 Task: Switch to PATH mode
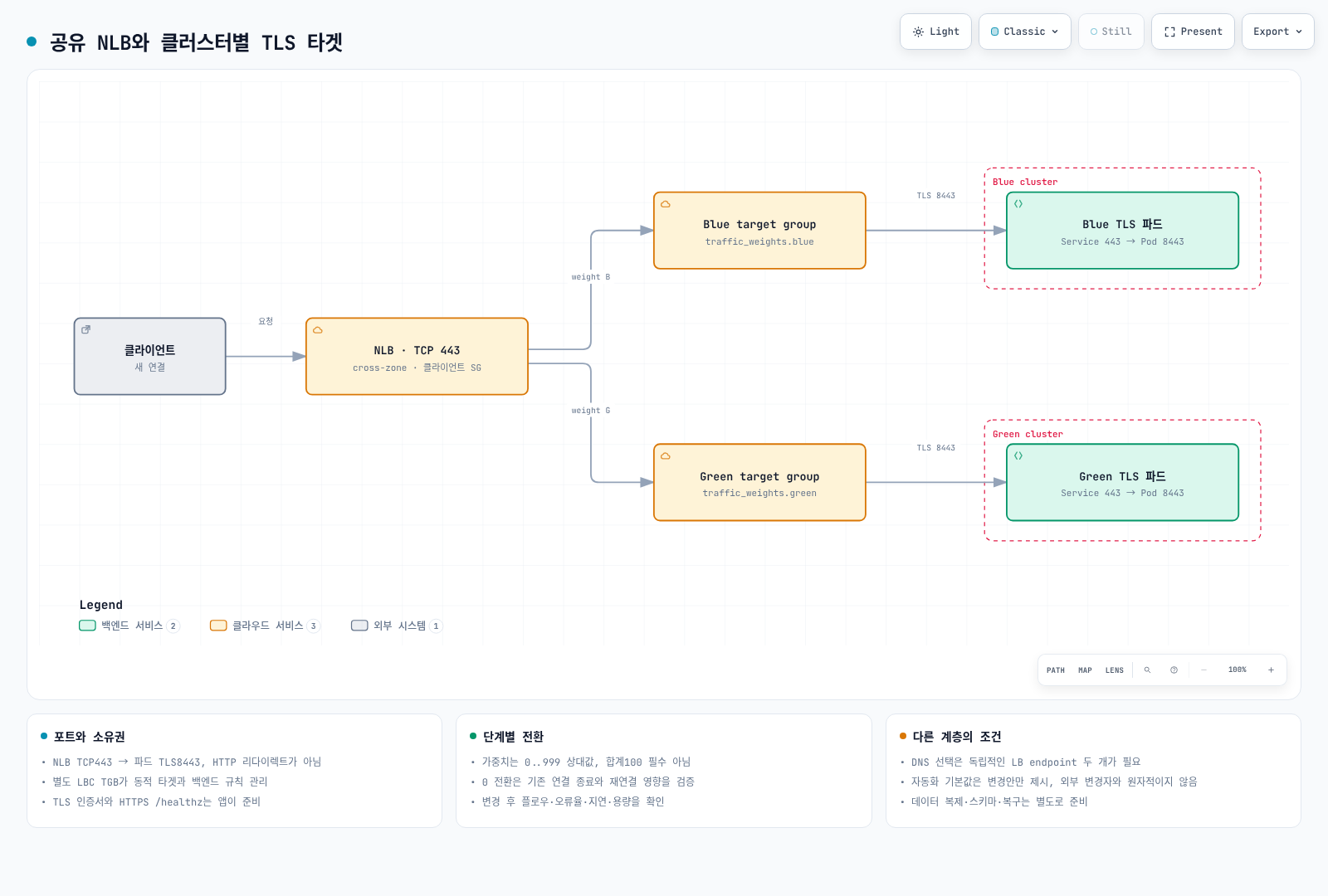point(1056,670)
